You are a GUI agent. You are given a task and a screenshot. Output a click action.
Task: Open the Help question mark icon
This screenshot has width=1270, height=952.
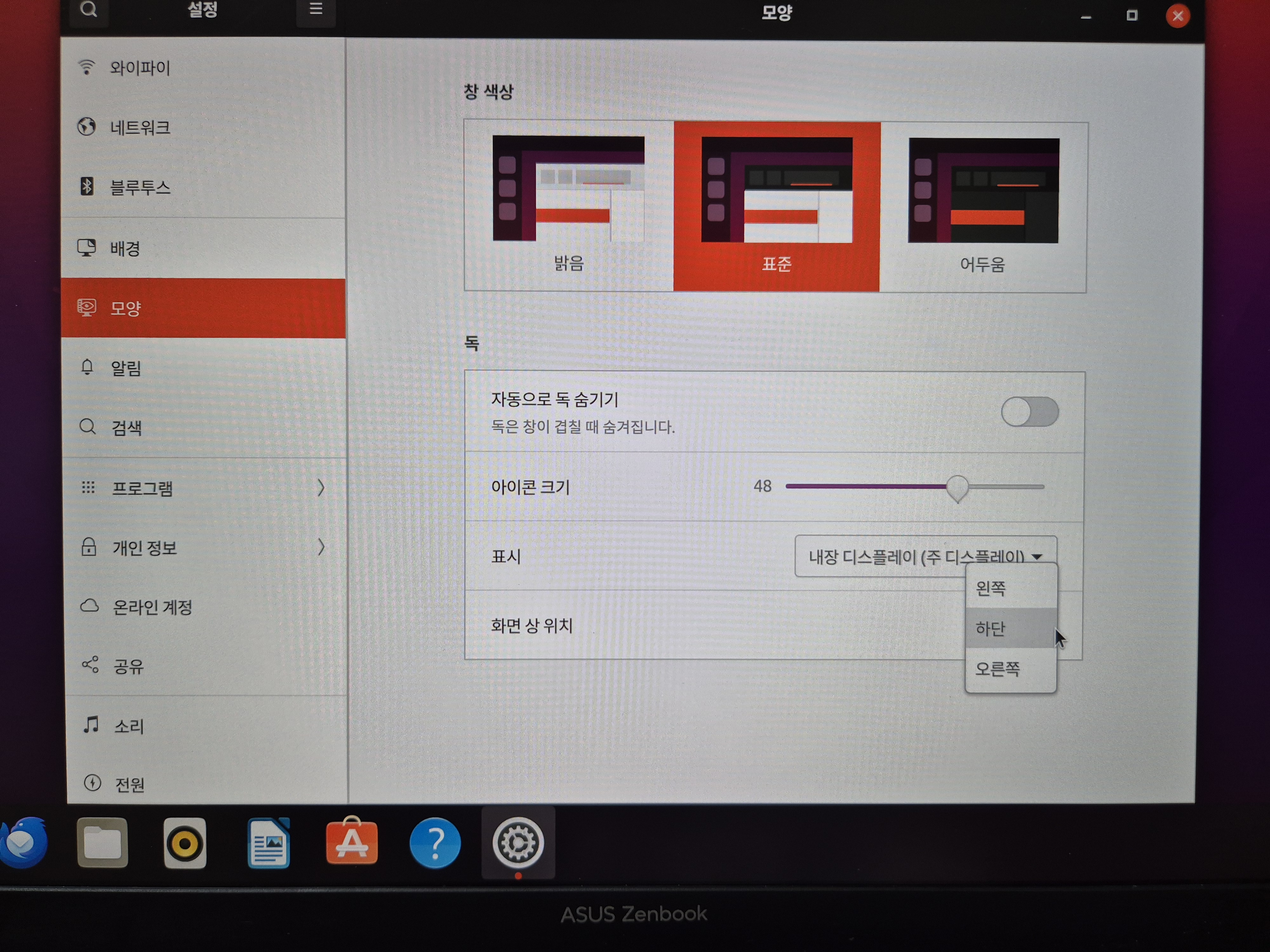click(435, 843)
